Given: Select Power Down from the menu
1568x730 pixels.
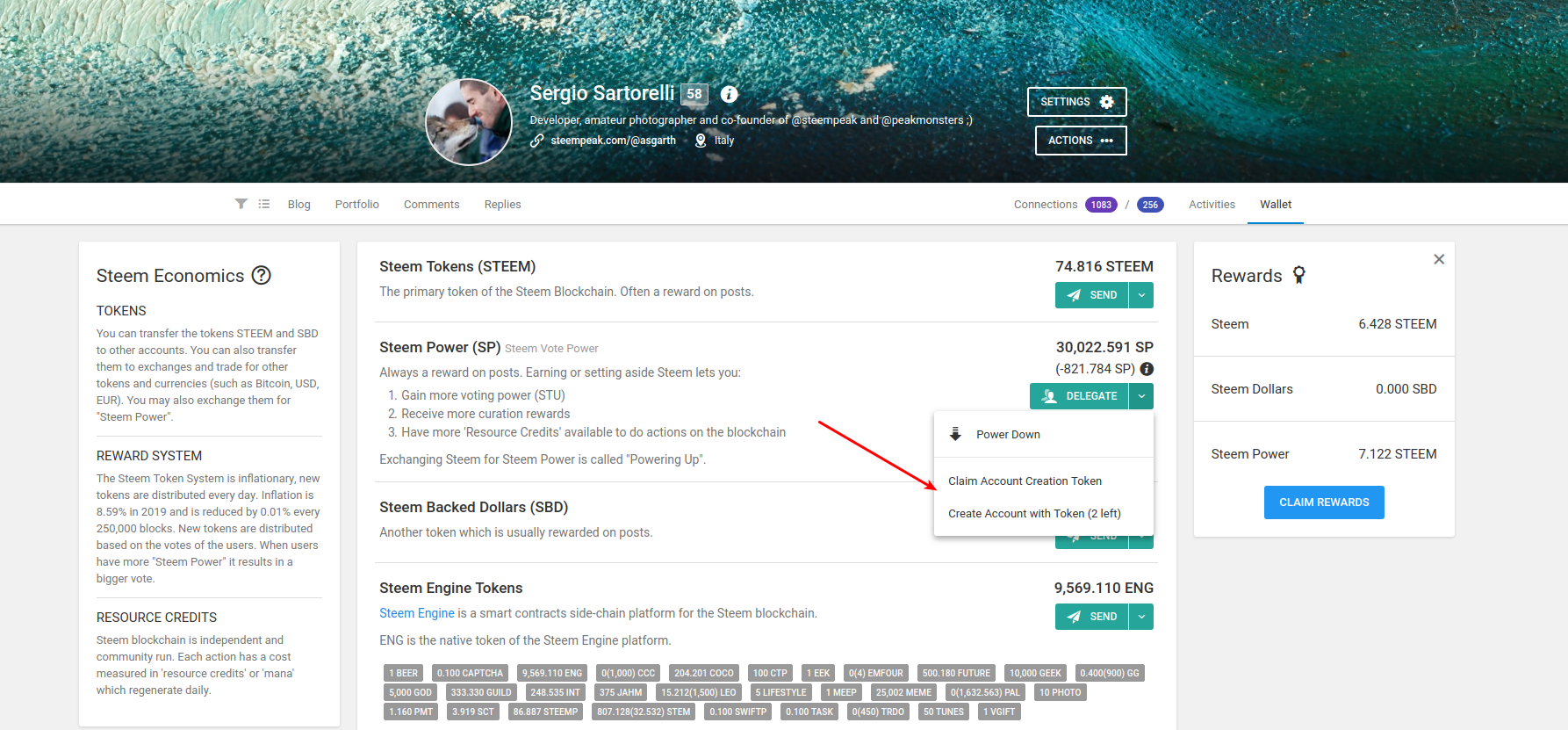Looking at the screenshot, I should click(1008, 434).
